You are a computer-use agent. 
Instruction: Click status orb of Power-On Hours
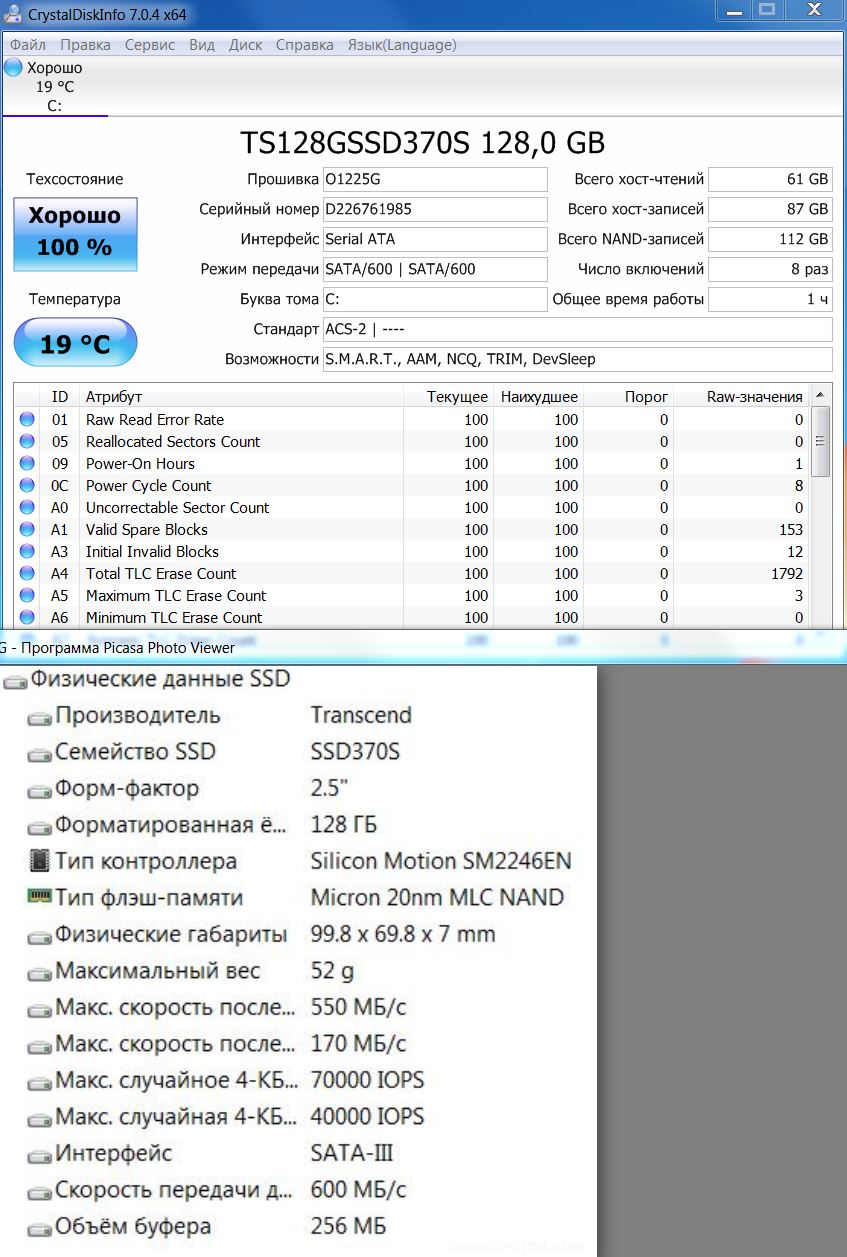click(x=26, y=464)
